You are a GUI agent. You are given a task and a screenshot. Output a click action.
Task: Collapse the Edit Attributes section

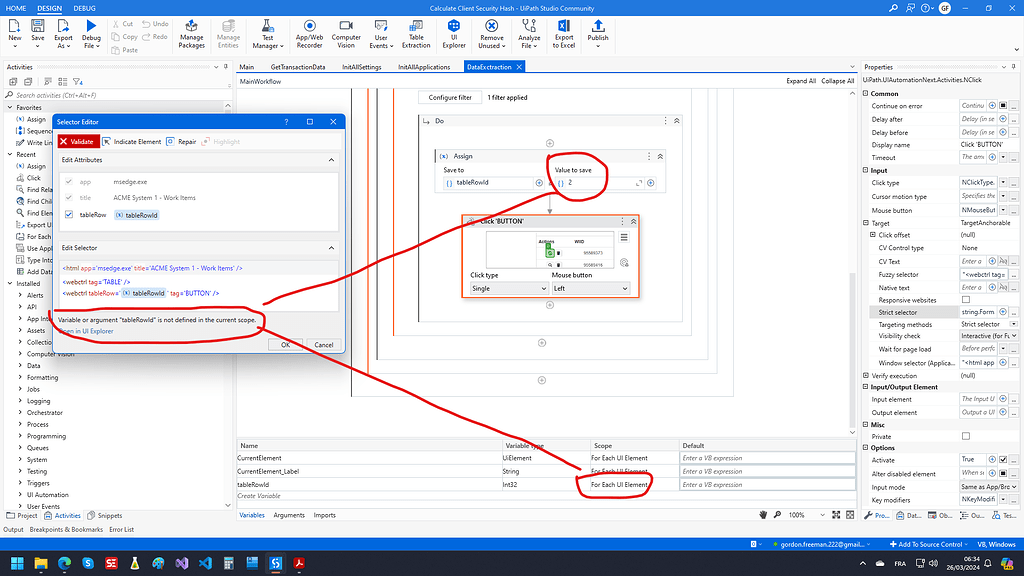(x=331, y=159)
